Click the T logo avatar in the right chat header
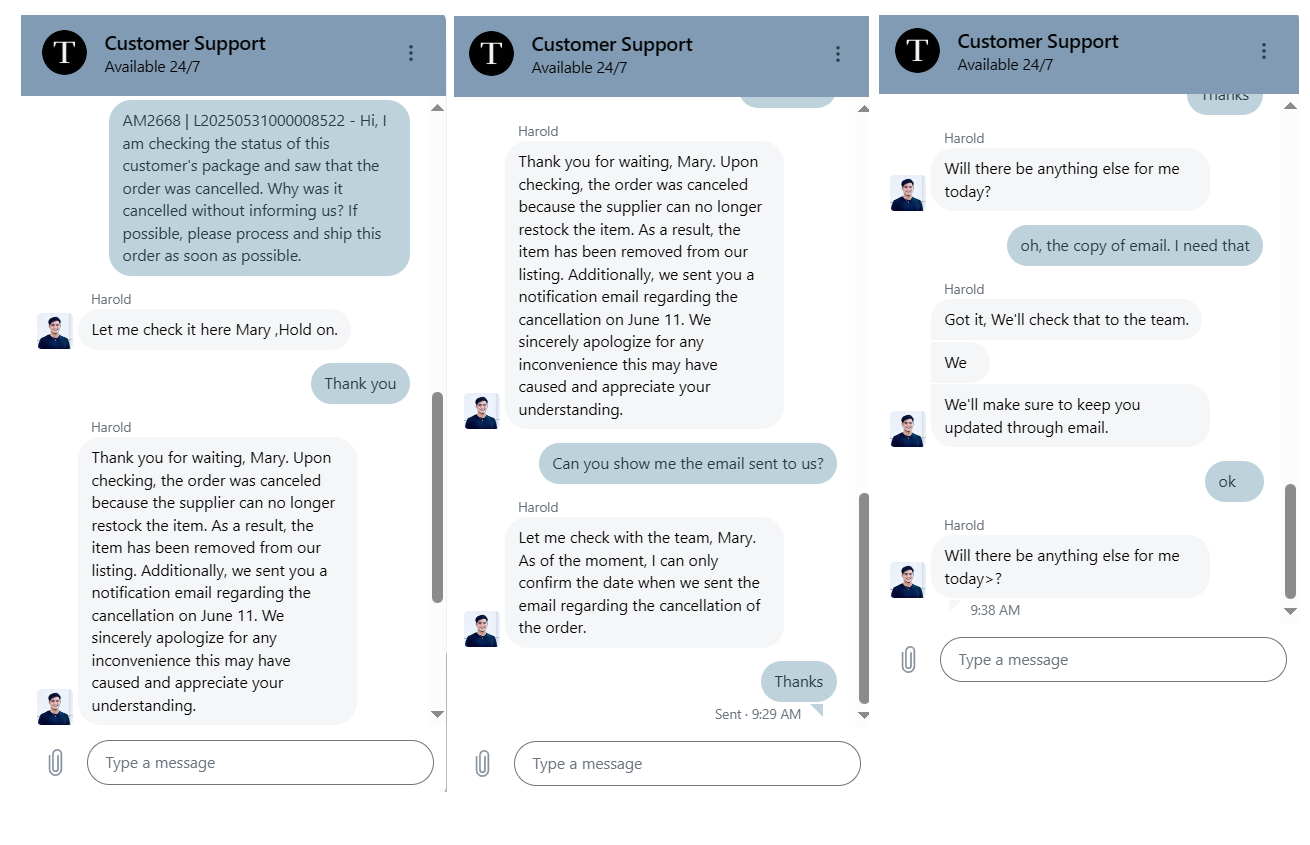 tap(917, 51)
